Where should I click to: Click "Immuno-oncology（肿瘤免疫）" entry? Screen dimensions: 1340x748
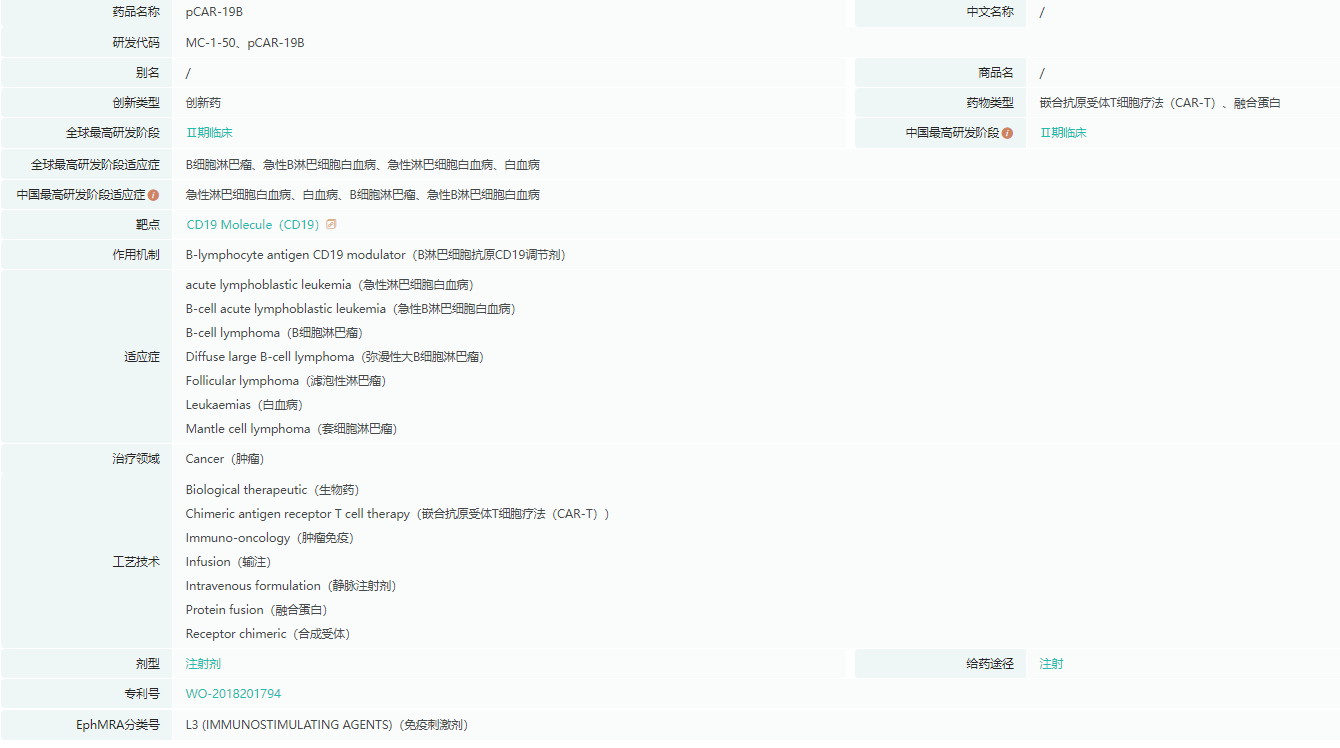coord(270,538)
